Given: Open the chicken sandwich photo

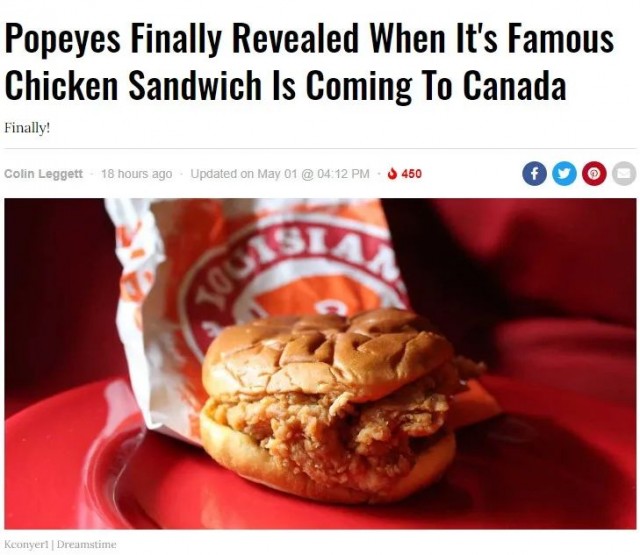Looking at the screenshot, I should pyautogui.click(x=320, y=364).
